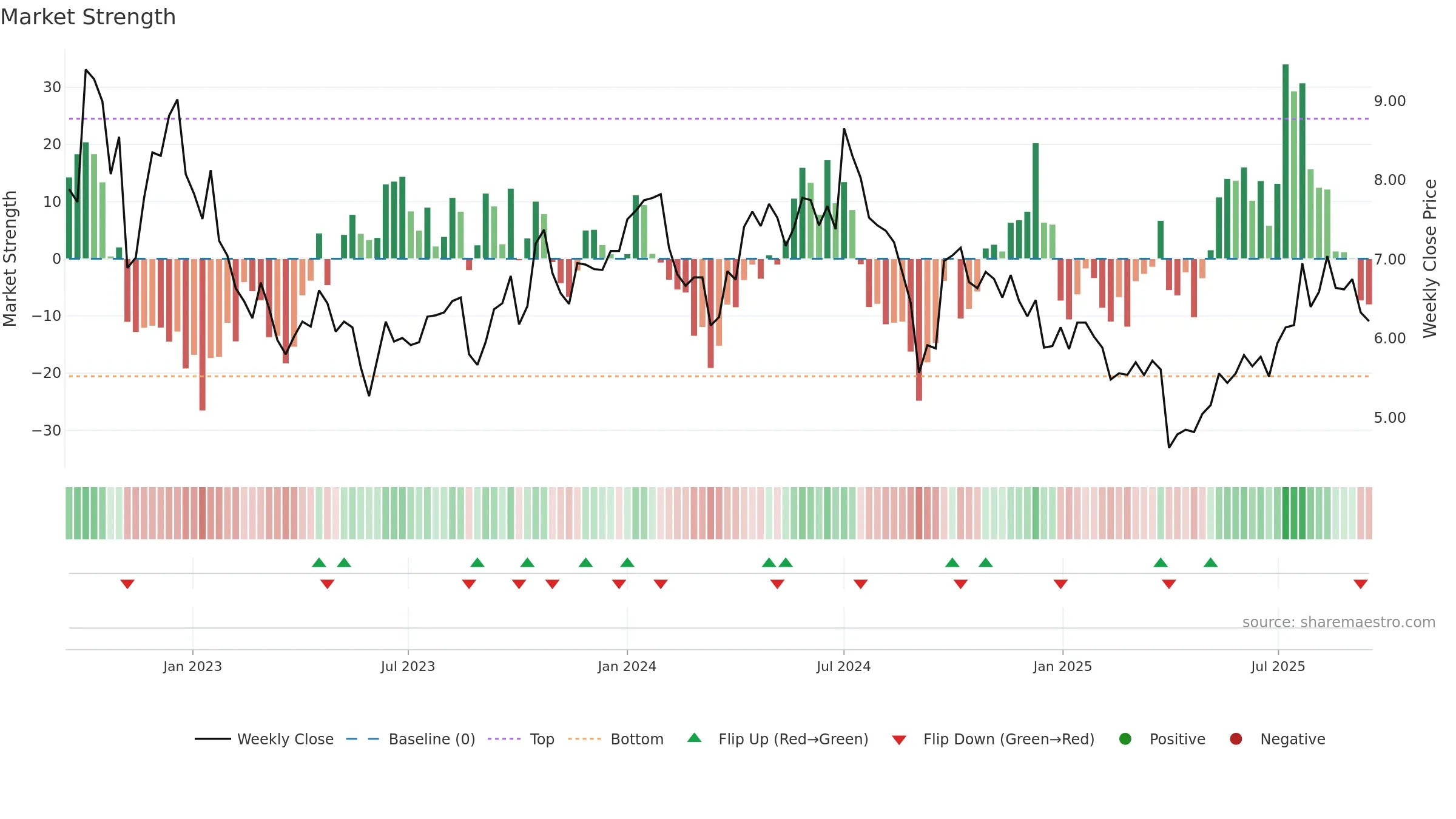Click the darkest green heatmap cell near Jul 2025
1456x819 pixels.
tap(1286, 513)
